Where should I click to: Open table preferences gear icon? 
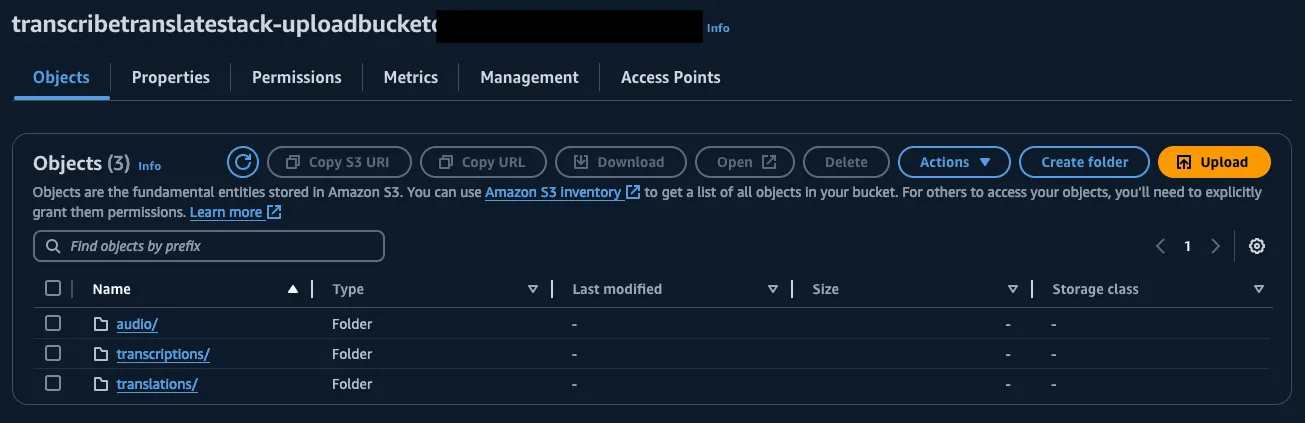pos(1257,246)
